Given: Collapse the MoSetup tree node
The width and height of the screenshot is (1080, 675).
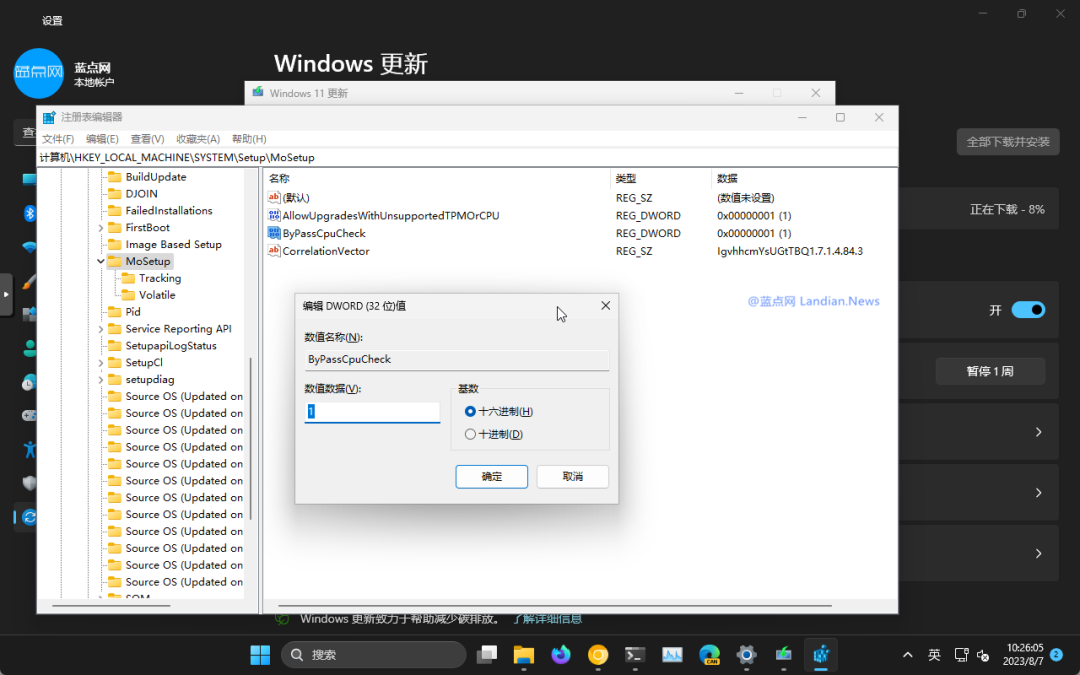Looking at the screenshot, I should coord(101,262).
